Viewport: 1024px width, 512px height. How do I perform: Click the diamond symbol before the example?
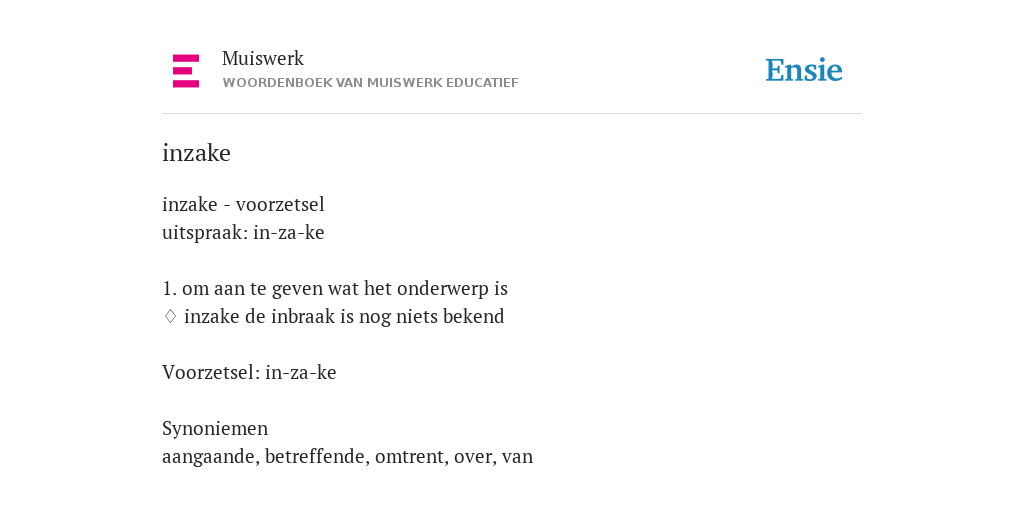170,317
